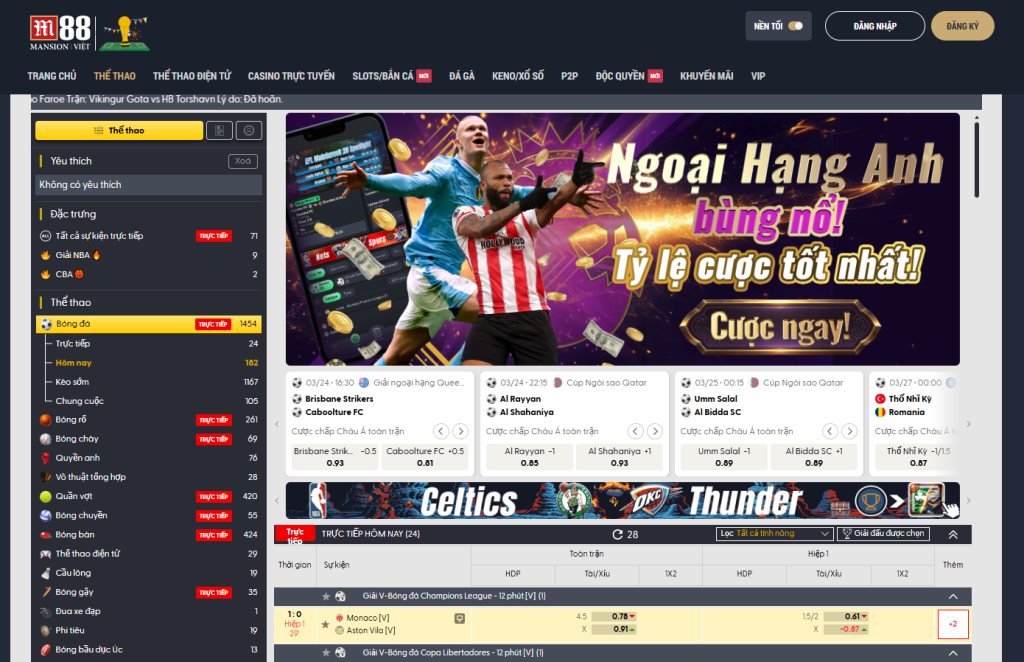Open the Slots/Bắn cá menu
This screenshot has width=1024, height=662.
pos(383,76)
